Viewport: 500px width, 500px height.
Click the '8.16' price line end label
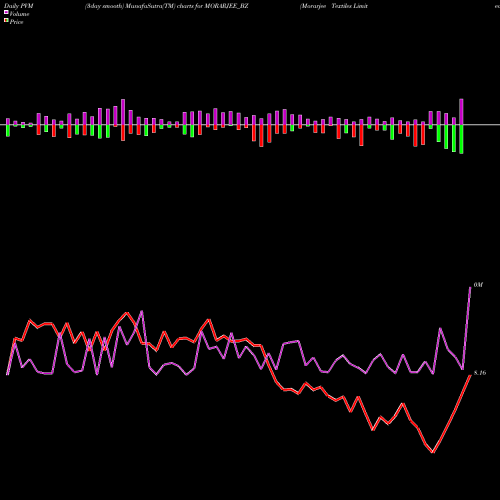[x=480, y=373]
